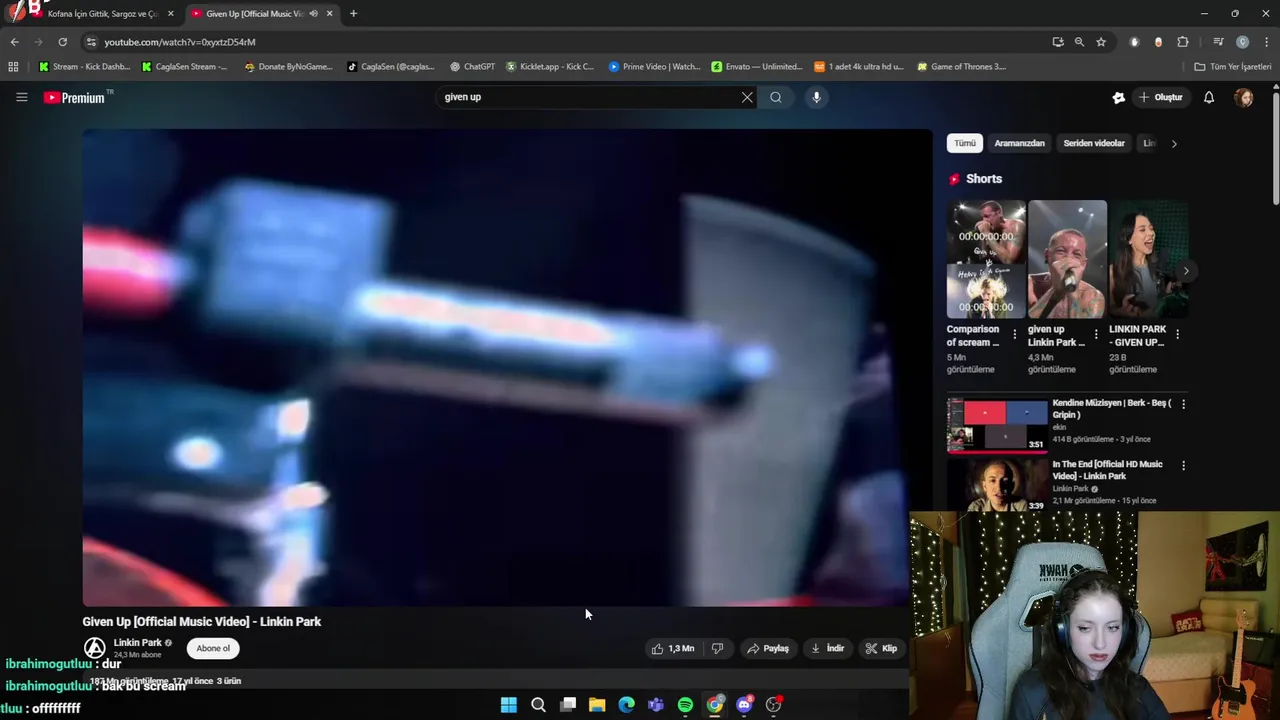Download the video with İndir
This screenshot has width=1280, height=720.
[x=828, y=648]
